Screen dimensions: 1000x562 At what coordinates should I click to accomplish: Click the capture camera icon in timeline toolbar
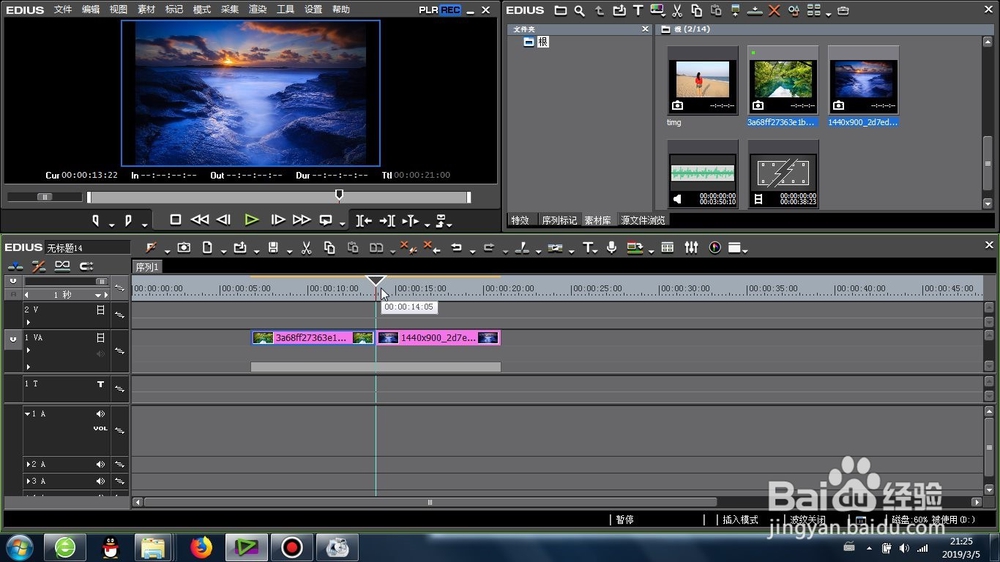(x=184, y=248)
